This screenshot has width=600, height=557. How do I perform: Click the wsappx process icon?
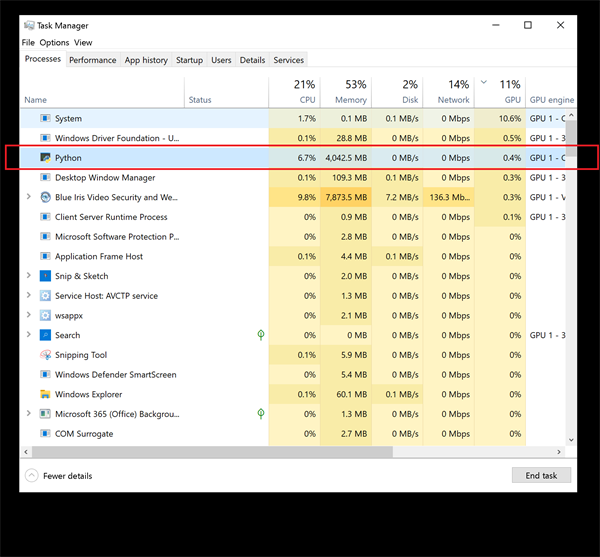pos(45,315)
